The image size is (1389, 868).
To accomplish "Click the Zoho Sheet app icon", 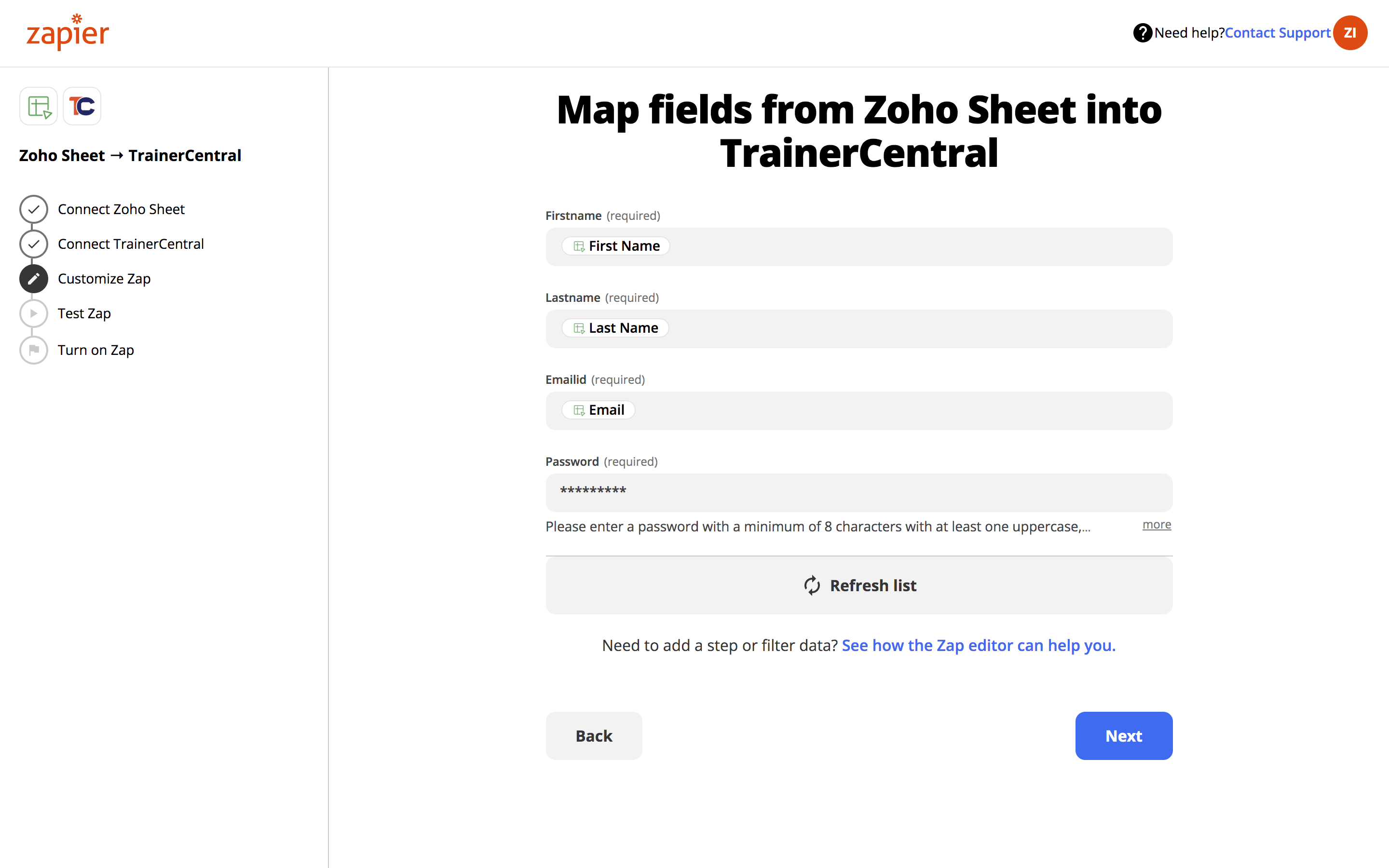I will coord(39,106).
